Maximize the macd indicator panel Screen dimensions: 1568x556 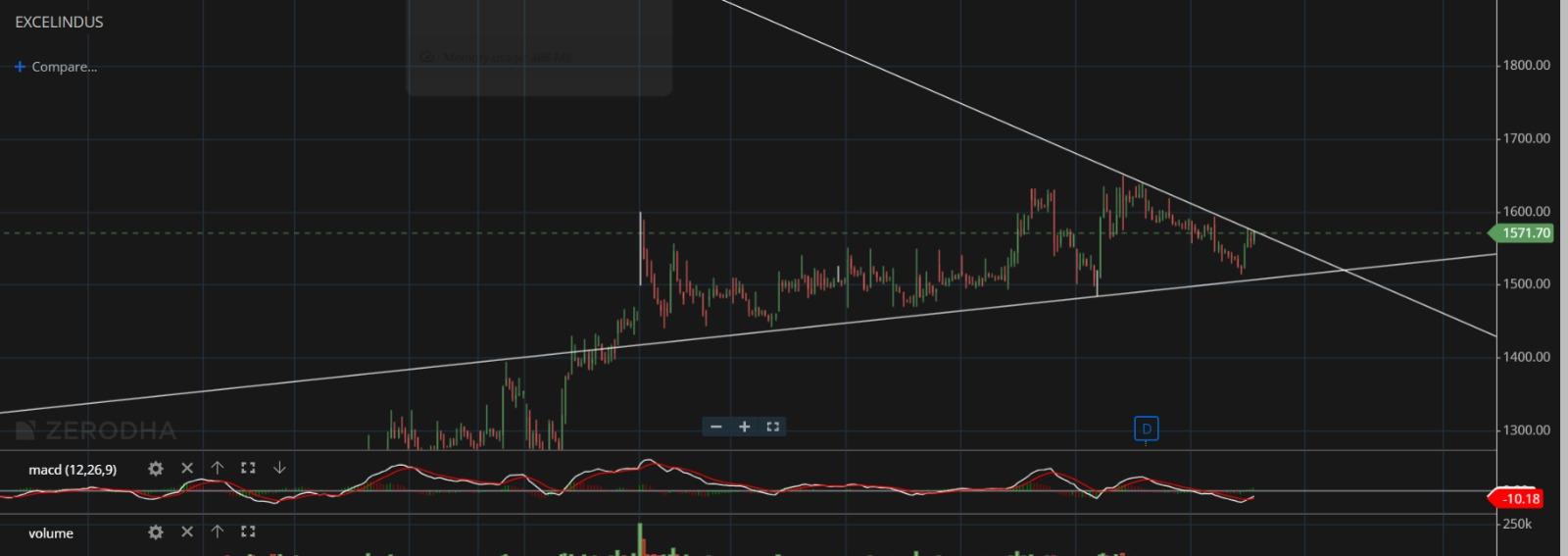(x=248, y=469)
